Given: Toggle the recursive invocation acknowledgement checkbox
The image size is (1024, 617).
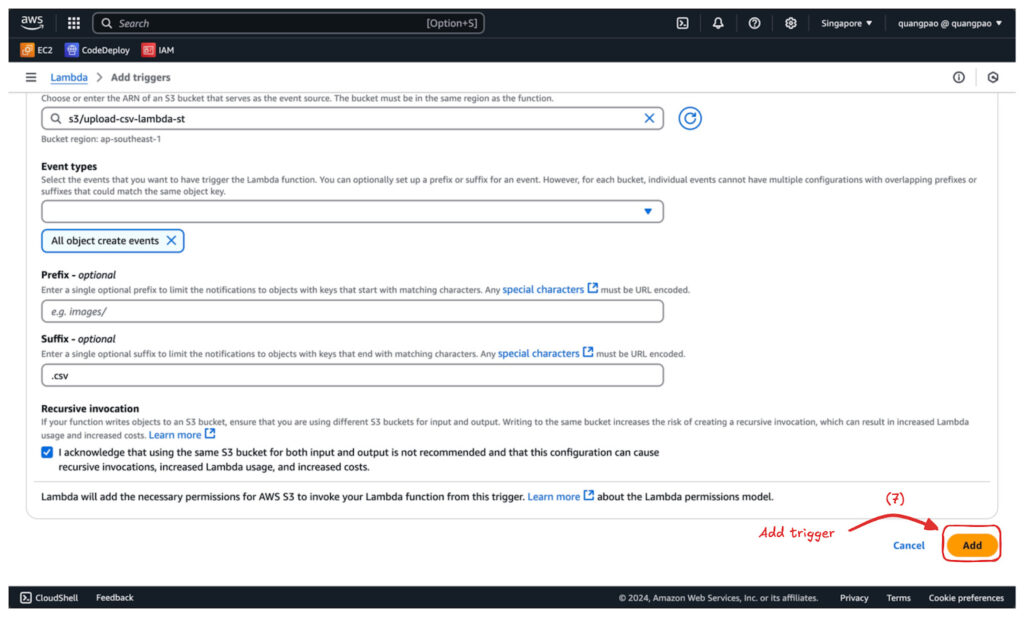Looking at the screenshot, I should click(47, 452).
